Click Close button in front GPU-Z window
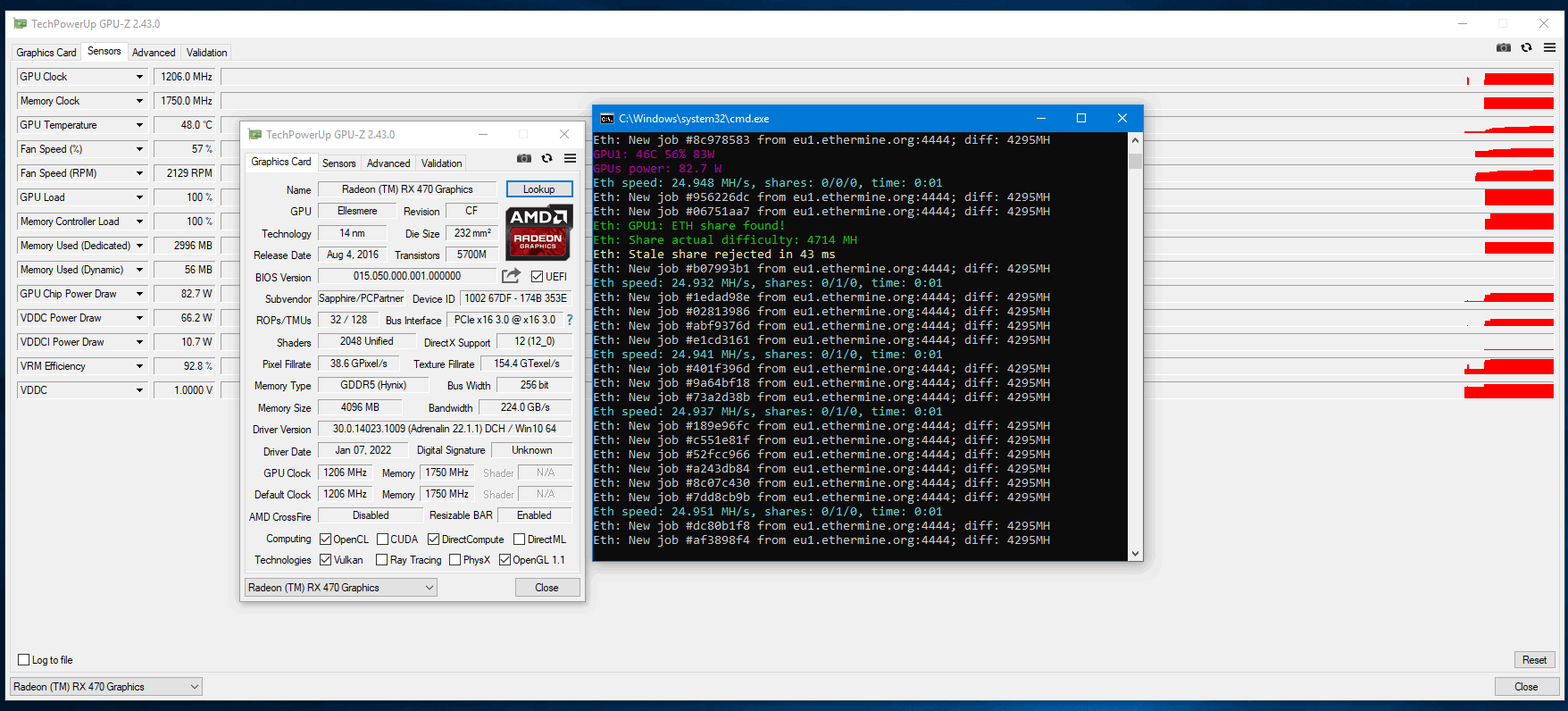Image resolution: width=1568 pixels, height=711 pixels. (x=547, y=588)
